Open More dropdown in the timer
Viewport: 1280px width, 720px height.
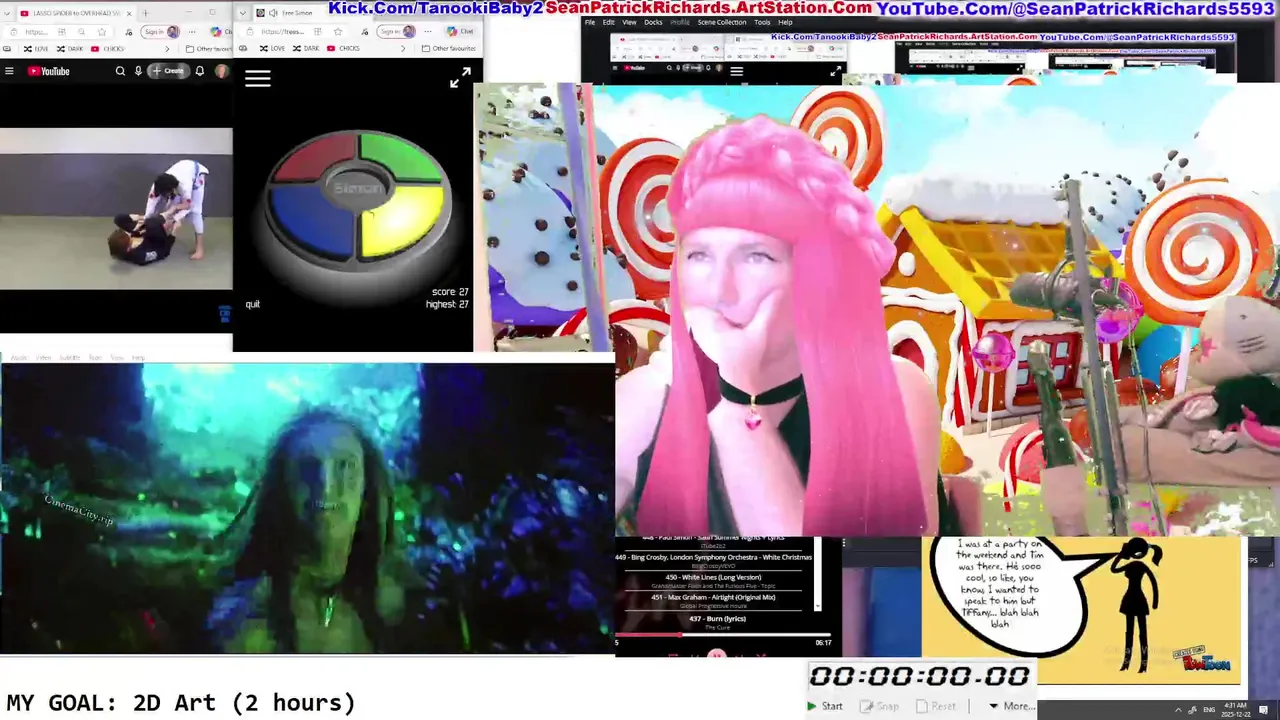click(x=1012, y=706)
